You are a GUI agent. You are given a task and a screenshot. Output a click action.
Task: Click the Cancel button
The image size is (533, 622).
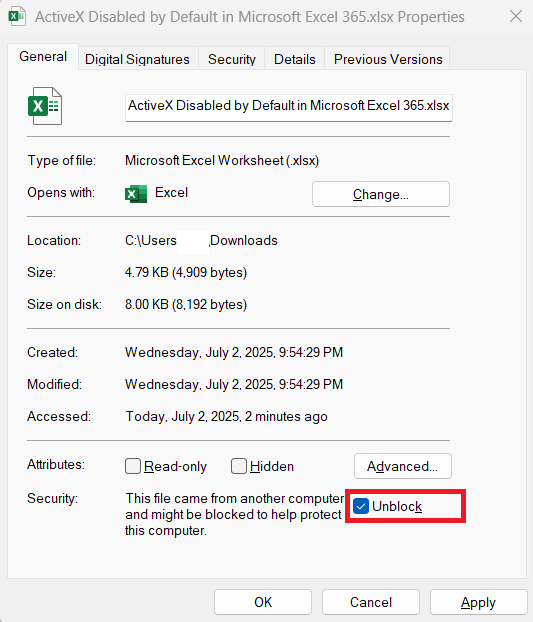371,602
